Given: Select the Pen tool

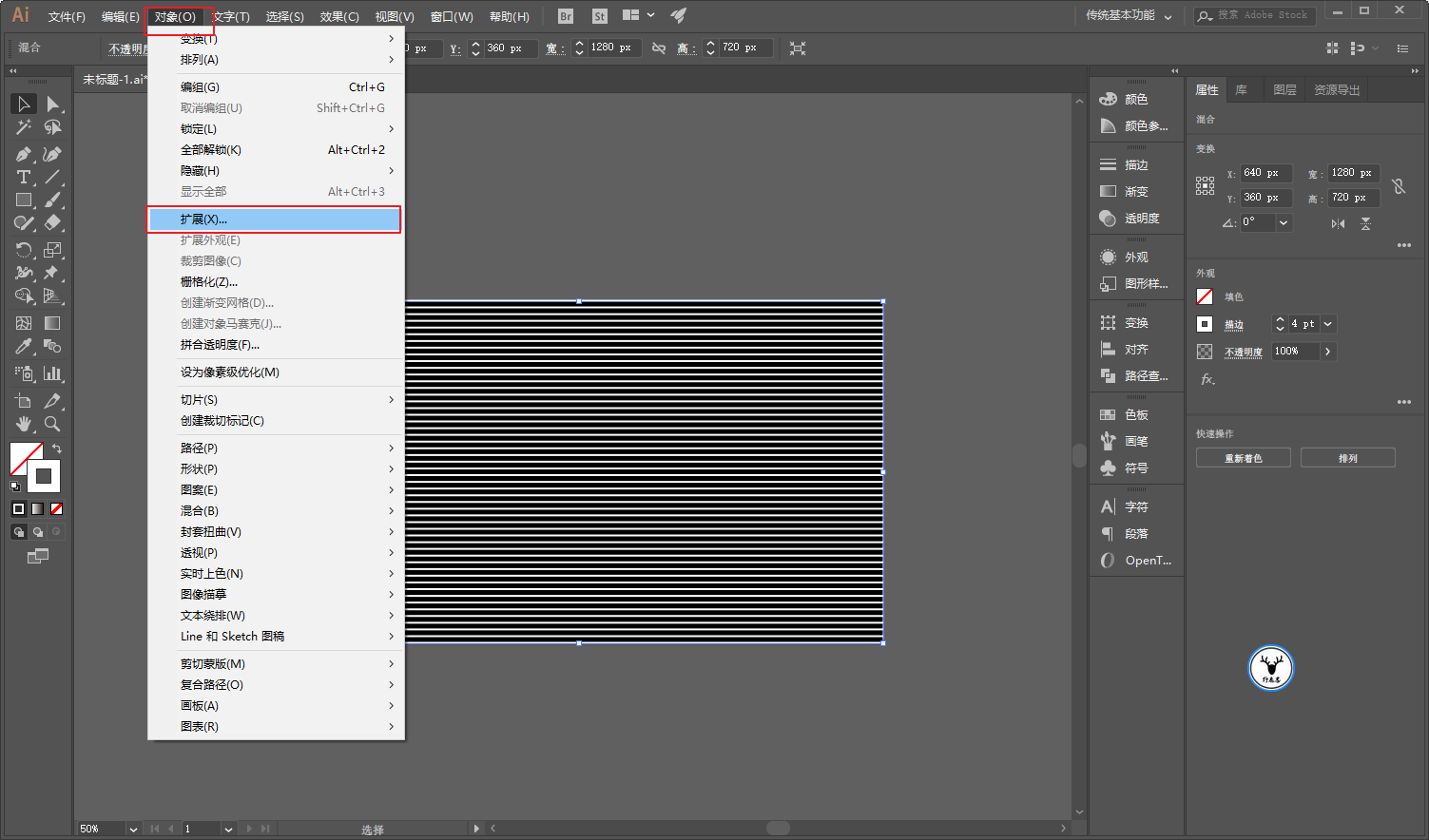Looking at the screenshot, I should pos(24,154).
